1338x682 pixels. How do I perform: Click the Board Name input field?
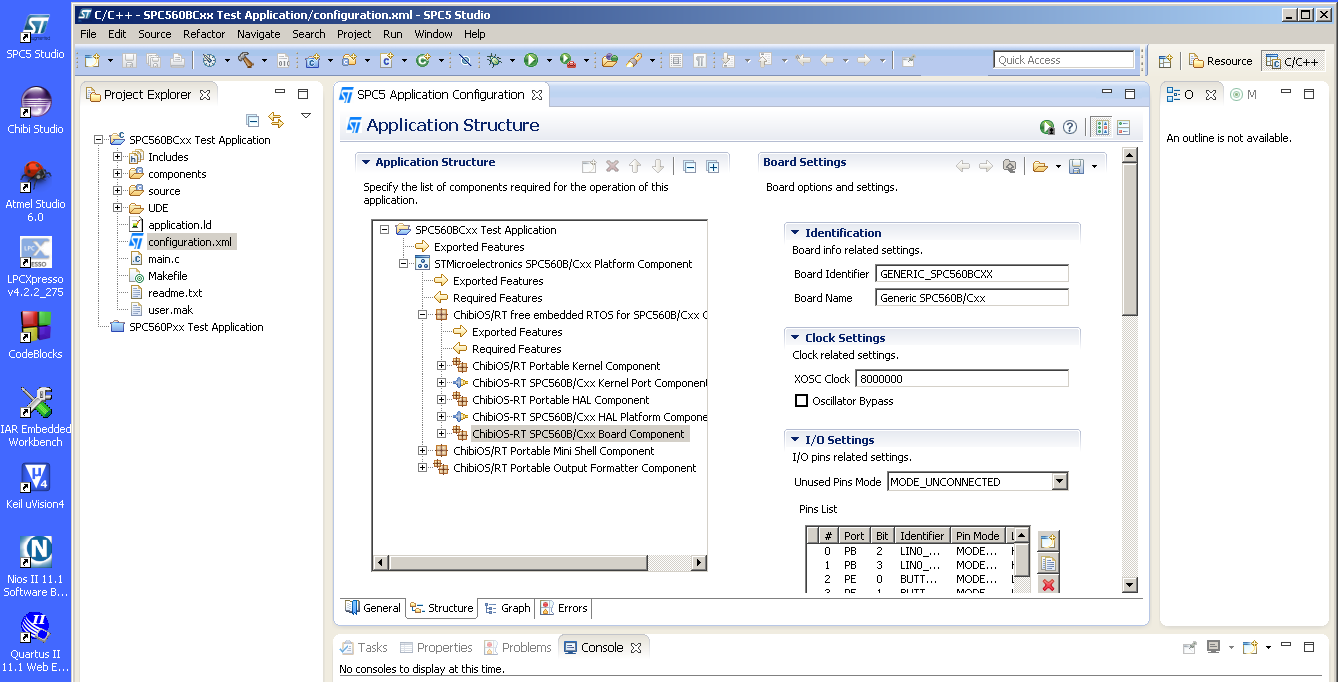(x=972, y=298)
